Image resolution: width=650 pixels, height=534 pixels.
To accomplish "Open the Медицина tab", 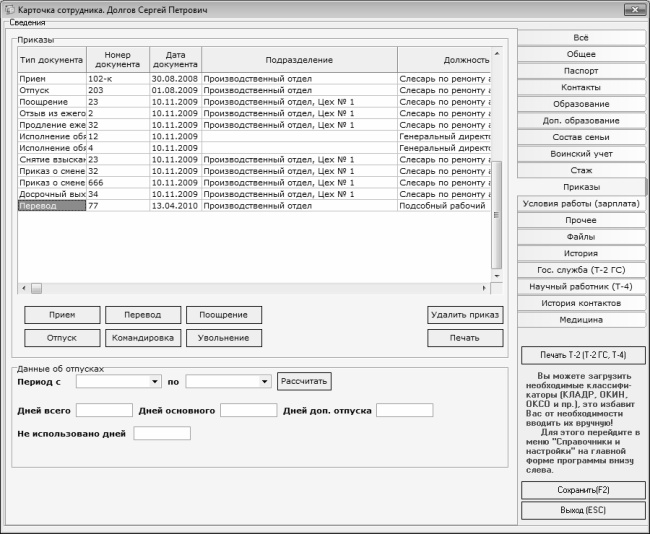I will 581,320.
